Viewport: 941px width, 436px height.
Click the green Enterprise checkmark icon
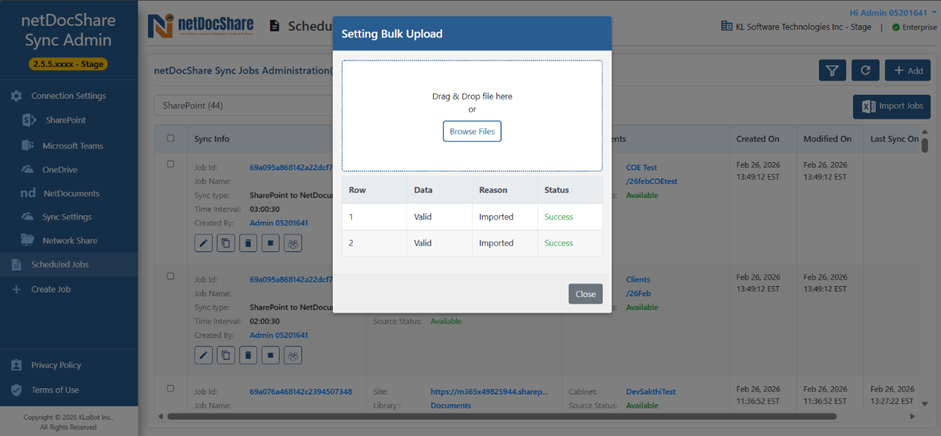[x=896, y=27]
